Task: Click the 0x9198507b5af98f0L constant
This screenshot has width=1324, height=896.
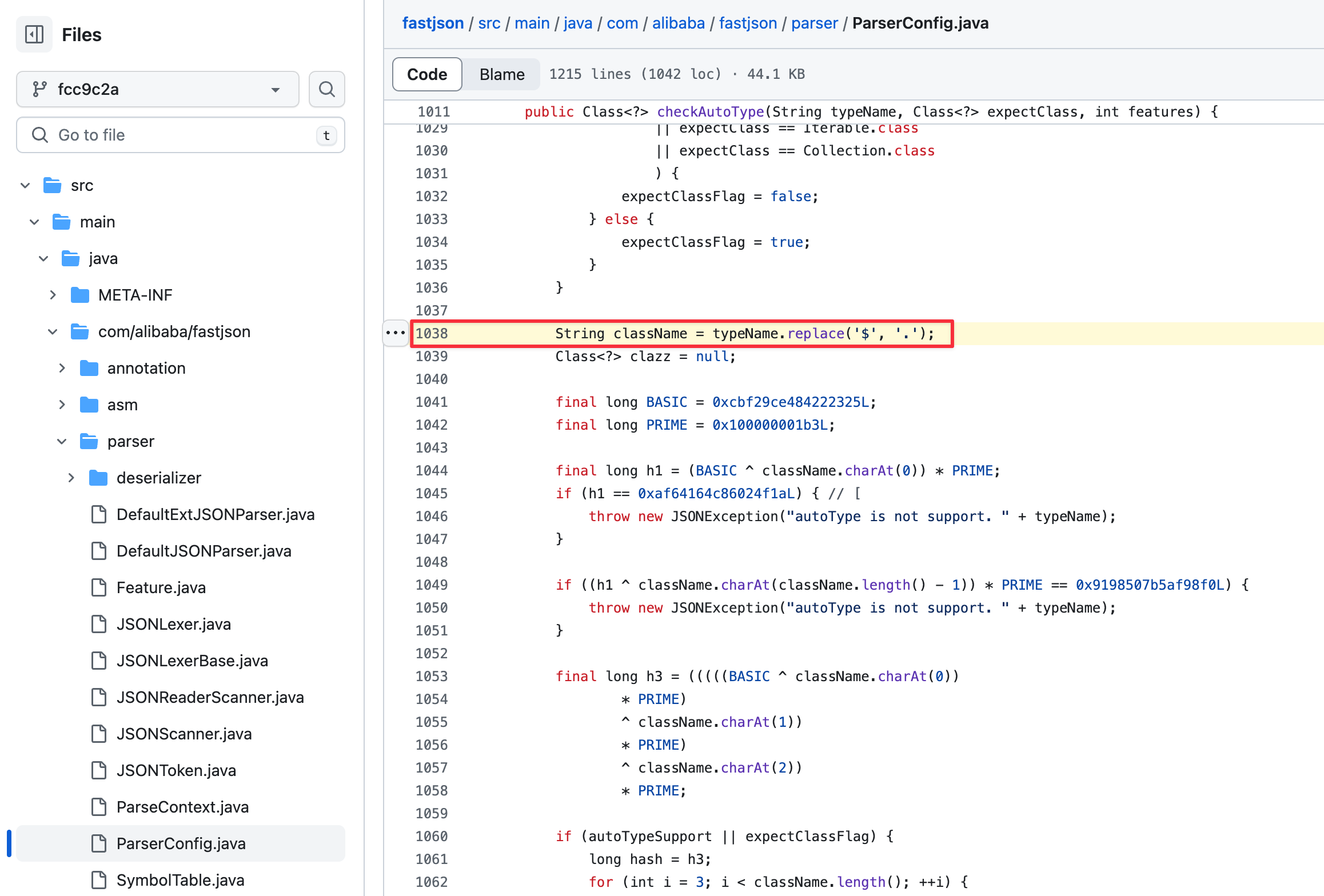Action: point(1150,585)
